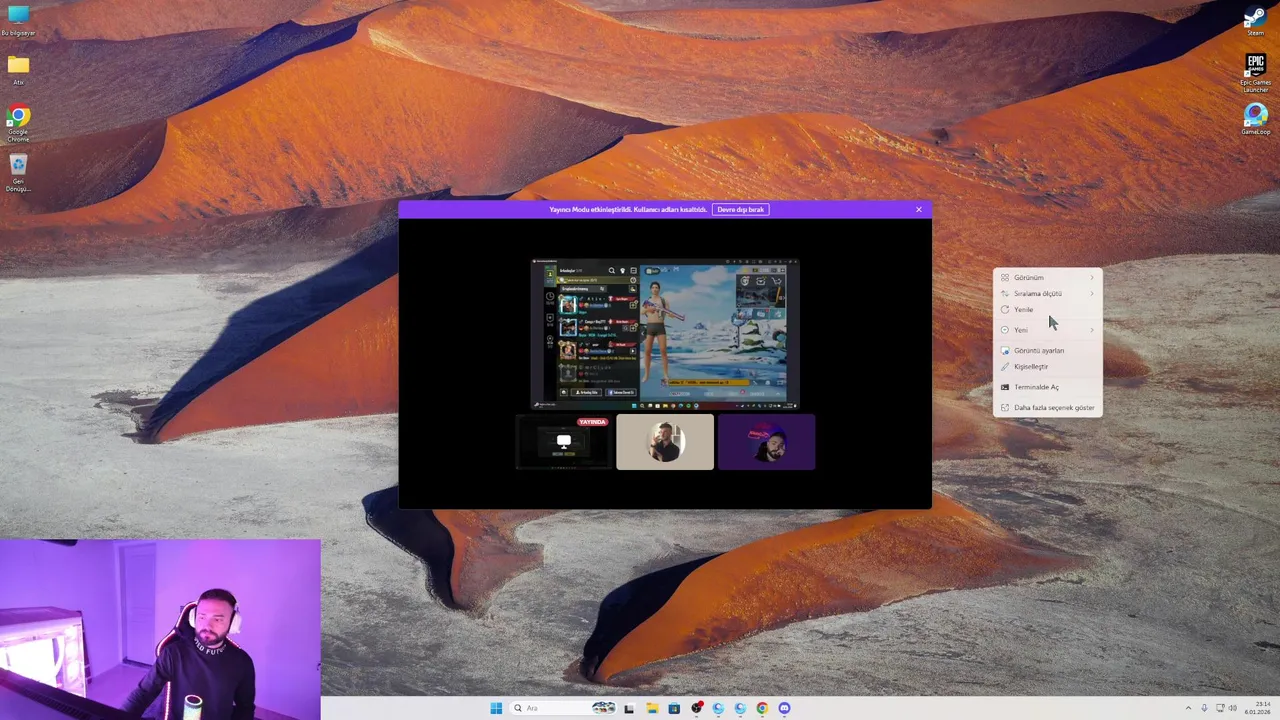The width and height of the screenshot is (1280, 720).
Task: Open Microsoft Store from the taskbar
Action: click(x=674, y=708)
